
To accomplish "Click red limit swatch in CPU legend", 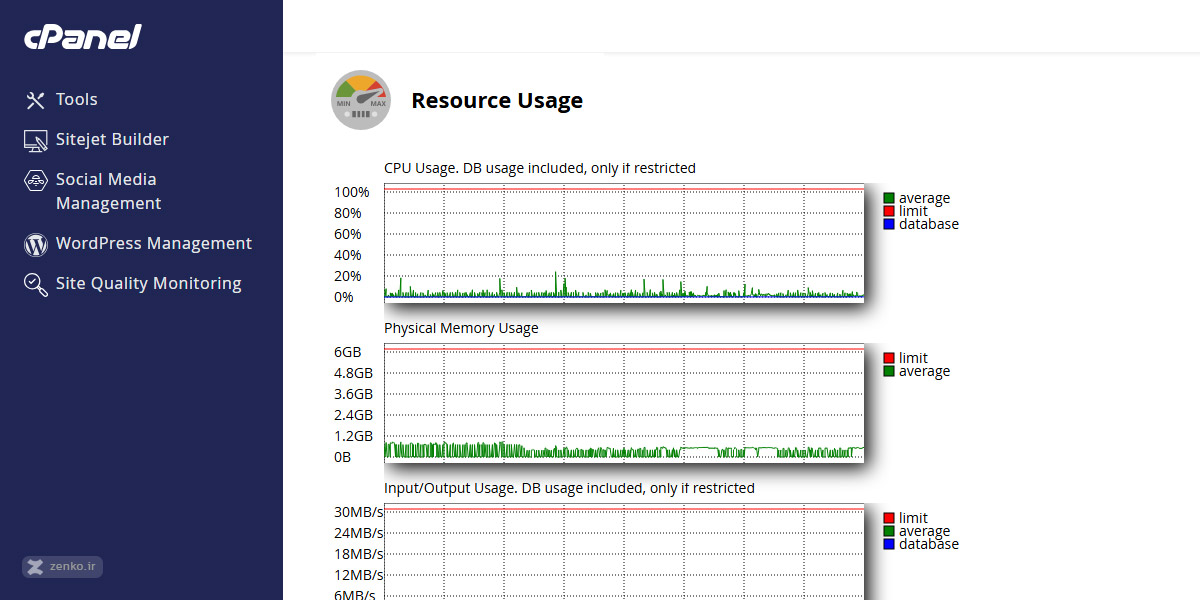I will click(888, 211).
